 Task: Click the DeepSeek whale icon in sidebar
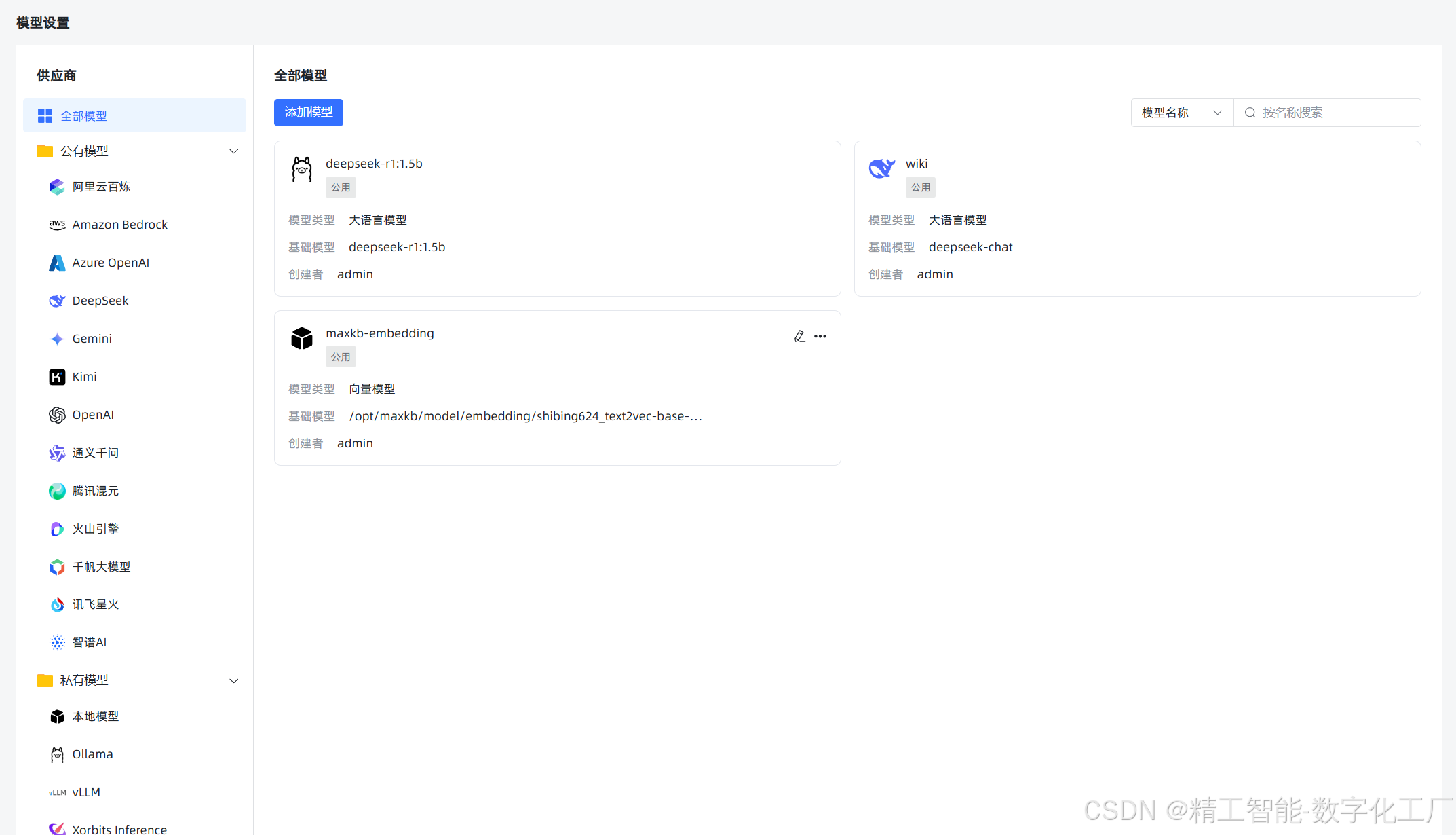57,301
